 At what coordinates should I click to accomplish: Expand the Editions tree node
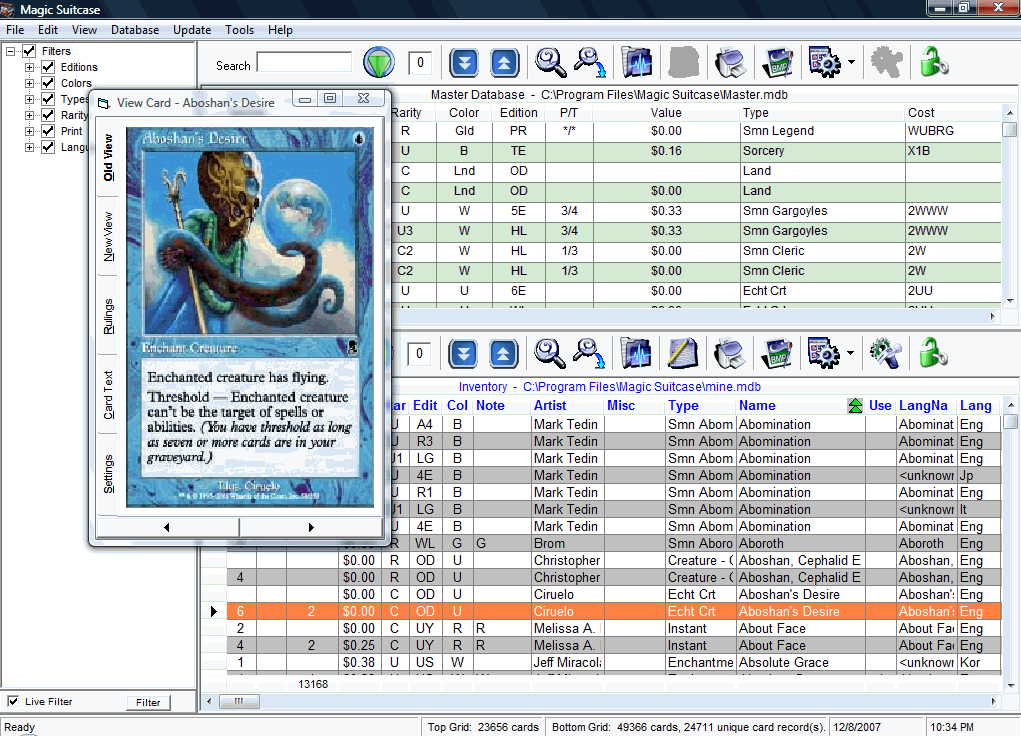(x=29, y=67)
